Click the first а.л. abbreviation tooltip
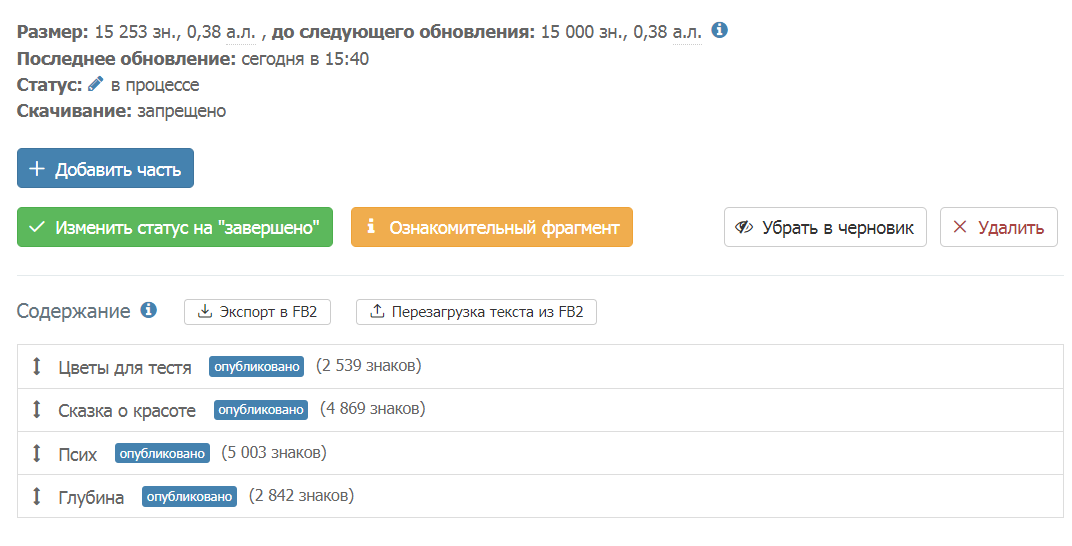This screenshot has width=1072, height=546. coord(241,31)
